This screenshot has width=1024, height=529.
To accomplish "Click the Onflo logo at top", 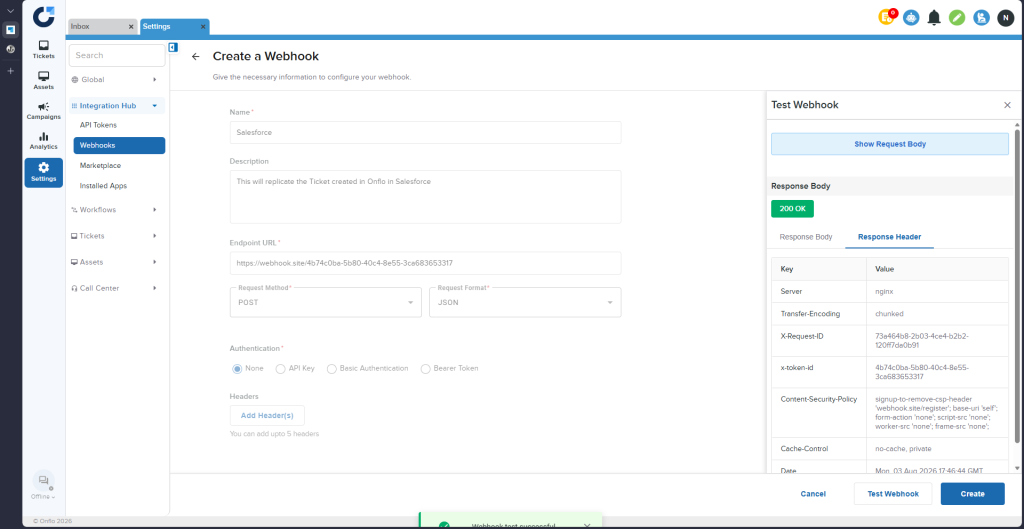I will click(x=44, y=16).
